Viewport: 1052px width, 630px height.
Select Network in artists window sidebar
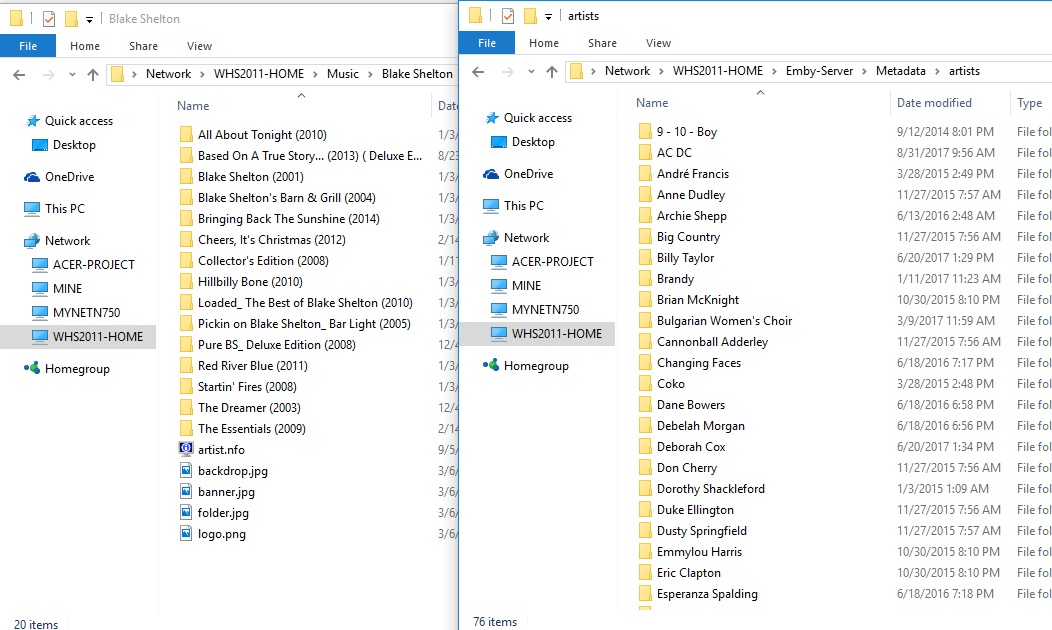coord(526,238)
